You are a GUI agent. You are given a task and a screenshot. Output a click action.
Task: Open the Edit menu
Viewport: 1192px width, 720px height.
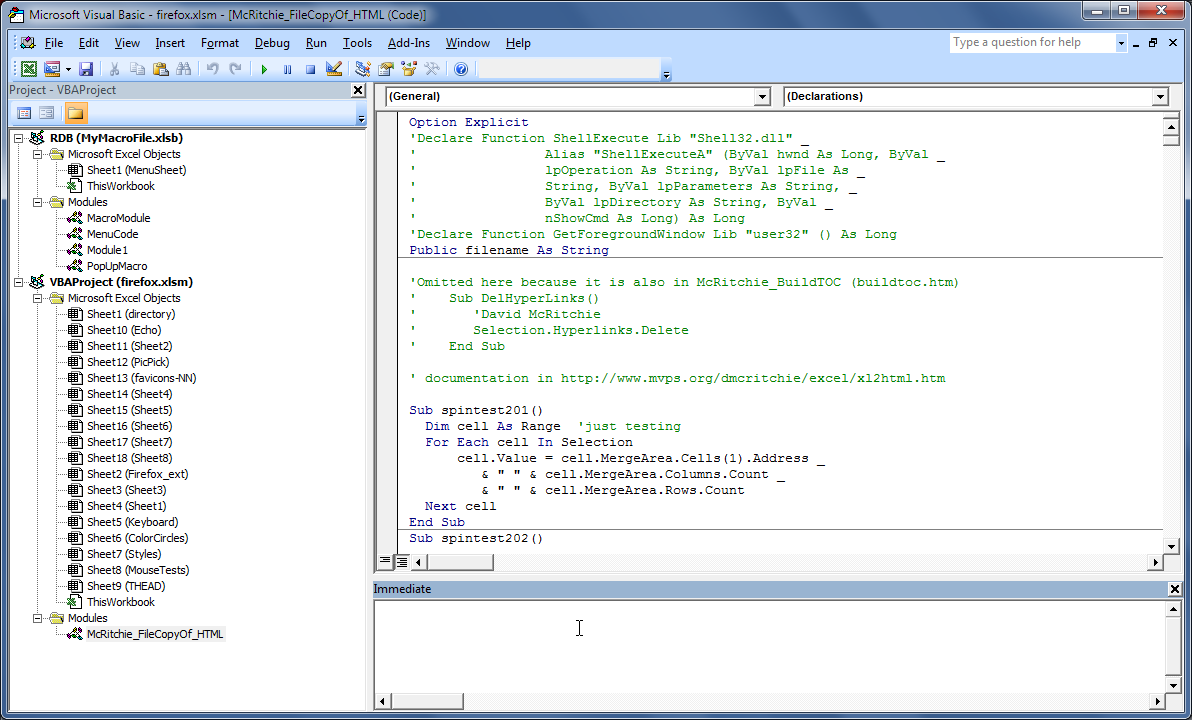(88, 43)
